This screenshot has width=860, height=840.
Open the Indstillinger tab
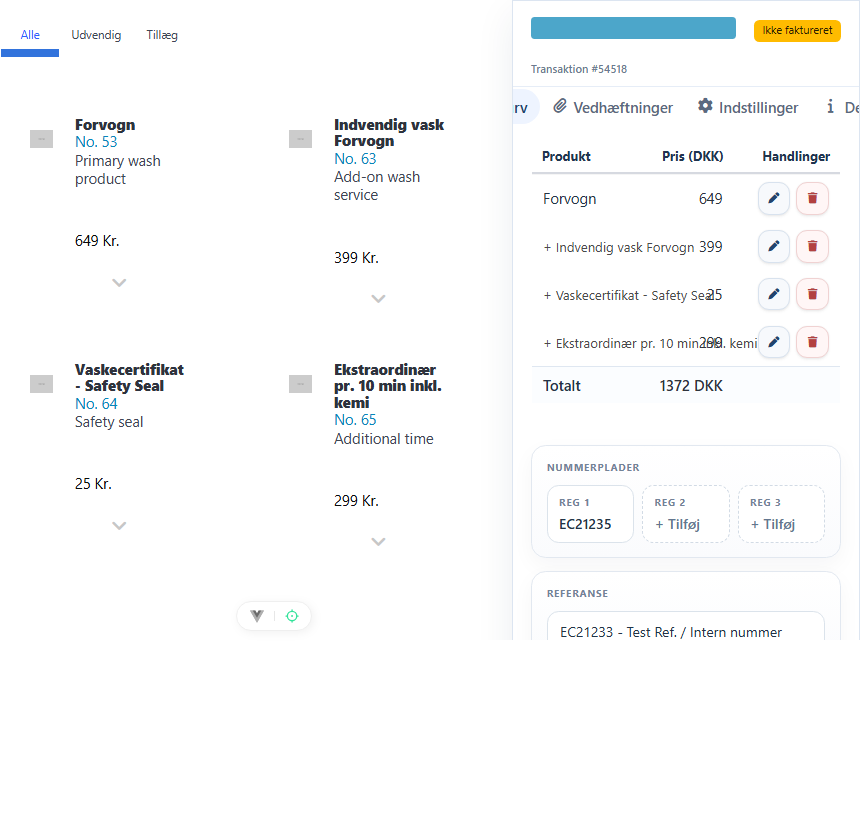tap(748, 107)
